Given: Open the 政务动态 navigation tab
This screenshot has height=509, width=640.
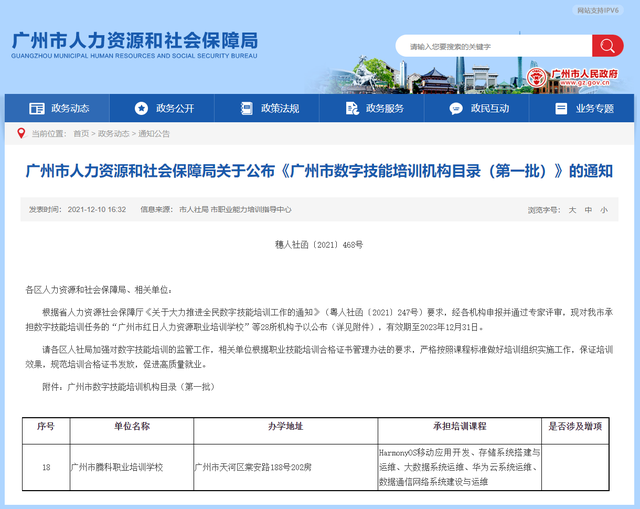Looking at the screenshot, I should (x=70, y=108).
